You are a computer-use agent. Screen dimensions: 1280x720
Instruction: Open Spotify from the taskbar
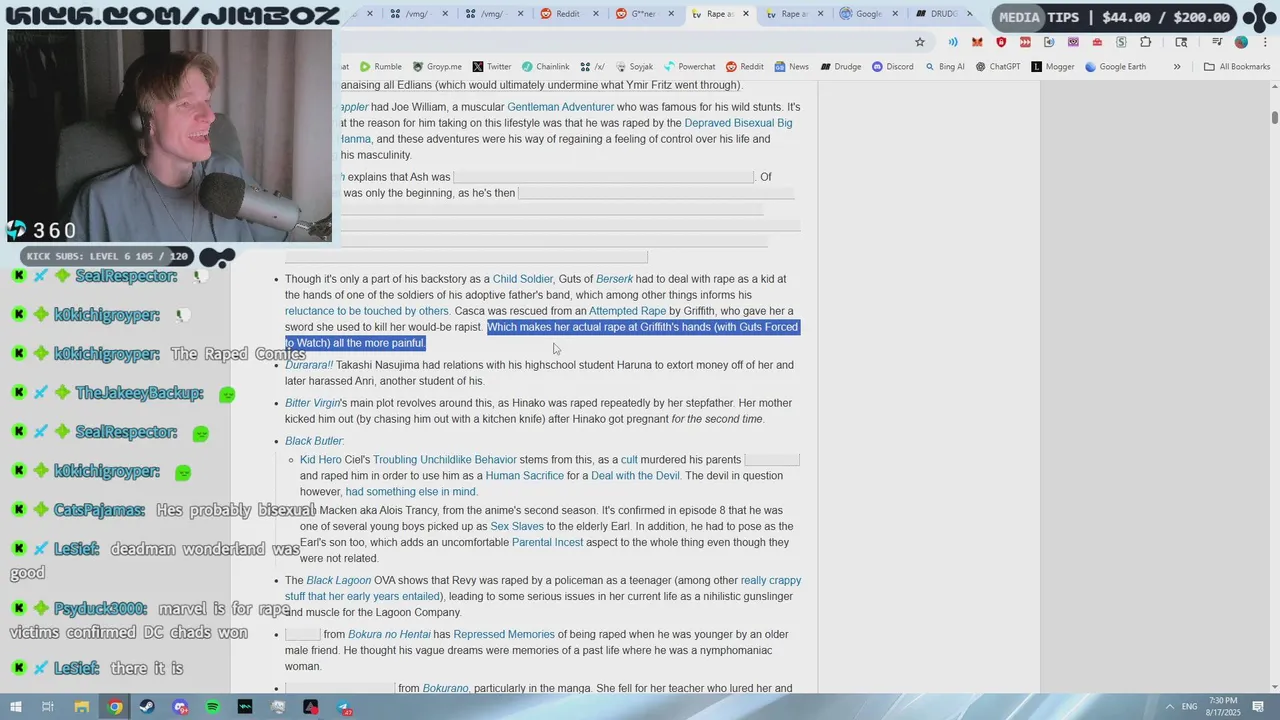[x=212, y=707]
